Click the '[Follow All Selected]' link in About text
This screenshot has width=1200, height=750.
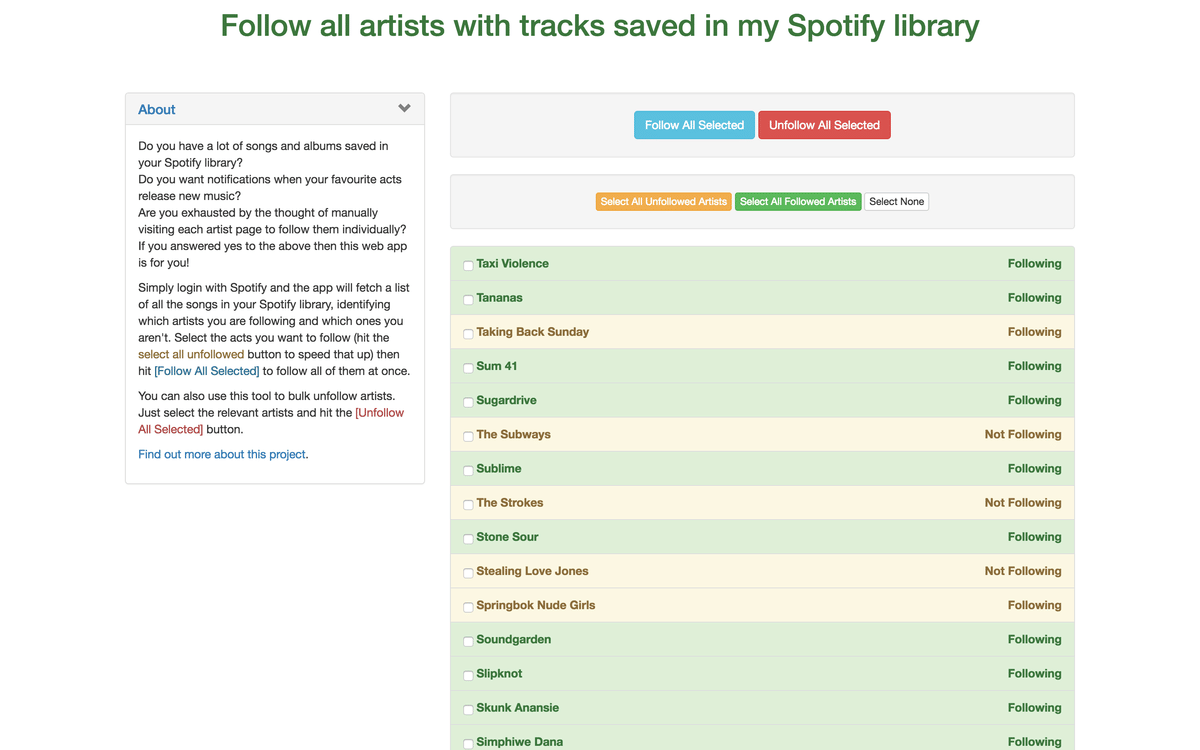coord(206,370)
